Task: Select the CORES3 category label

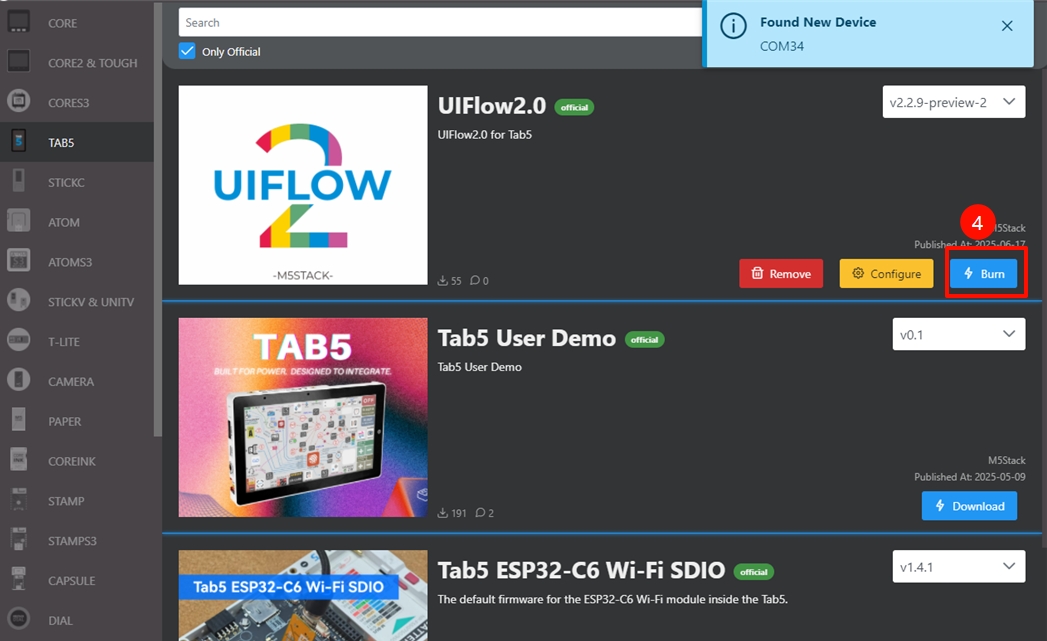Action: [x=68, y=103]
